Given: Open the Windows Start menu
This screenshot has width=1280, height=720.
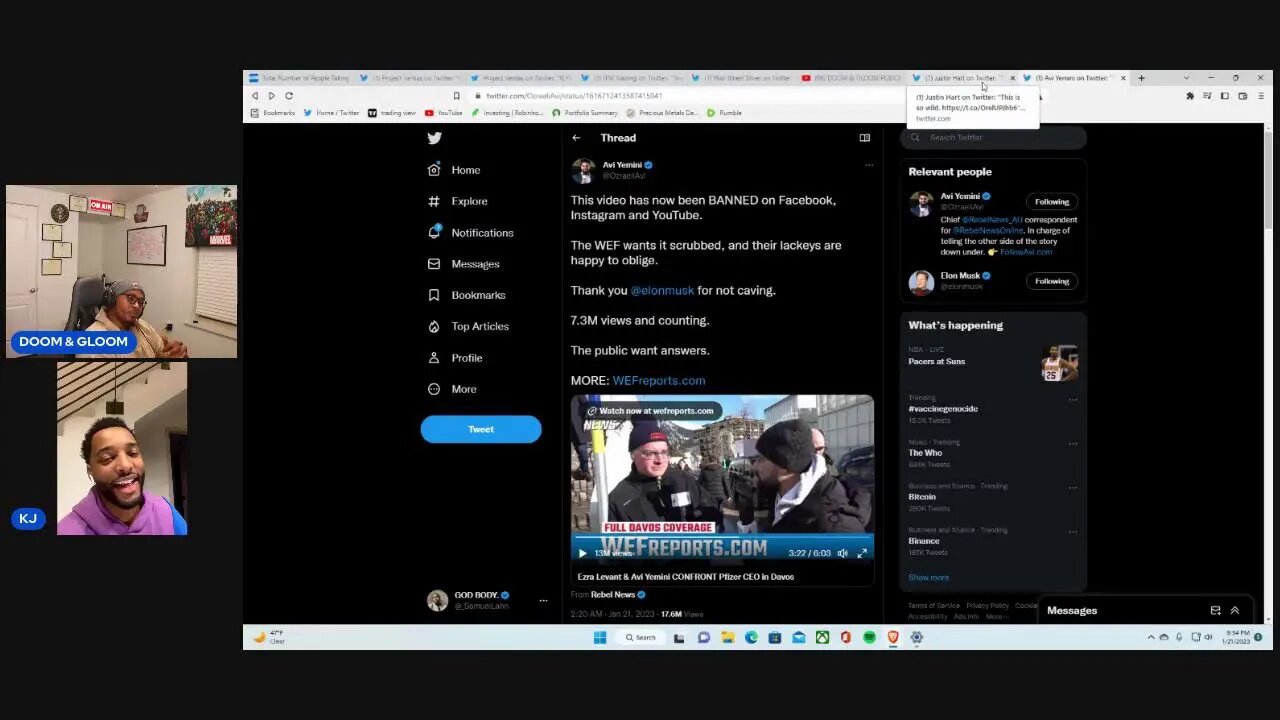Looking at the screenshot, I should 600,637.
